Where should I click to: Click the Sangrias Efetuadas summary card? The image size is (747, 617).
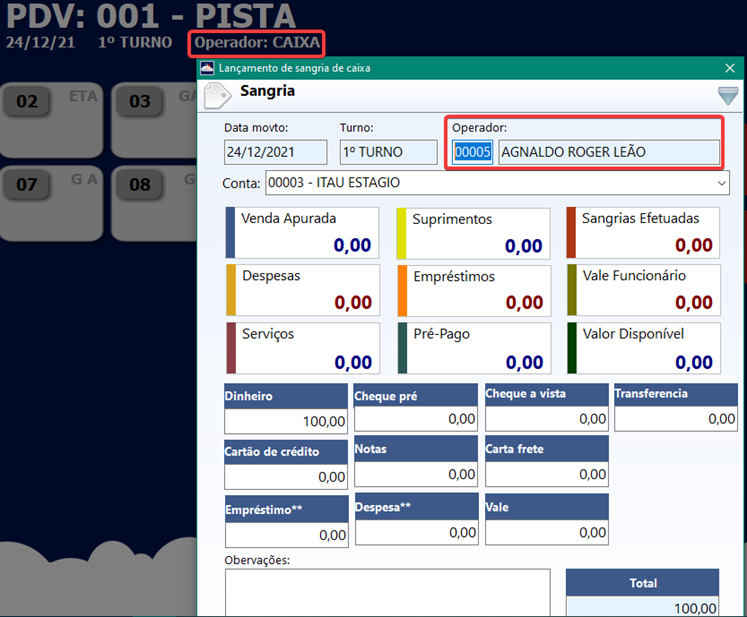643,233
